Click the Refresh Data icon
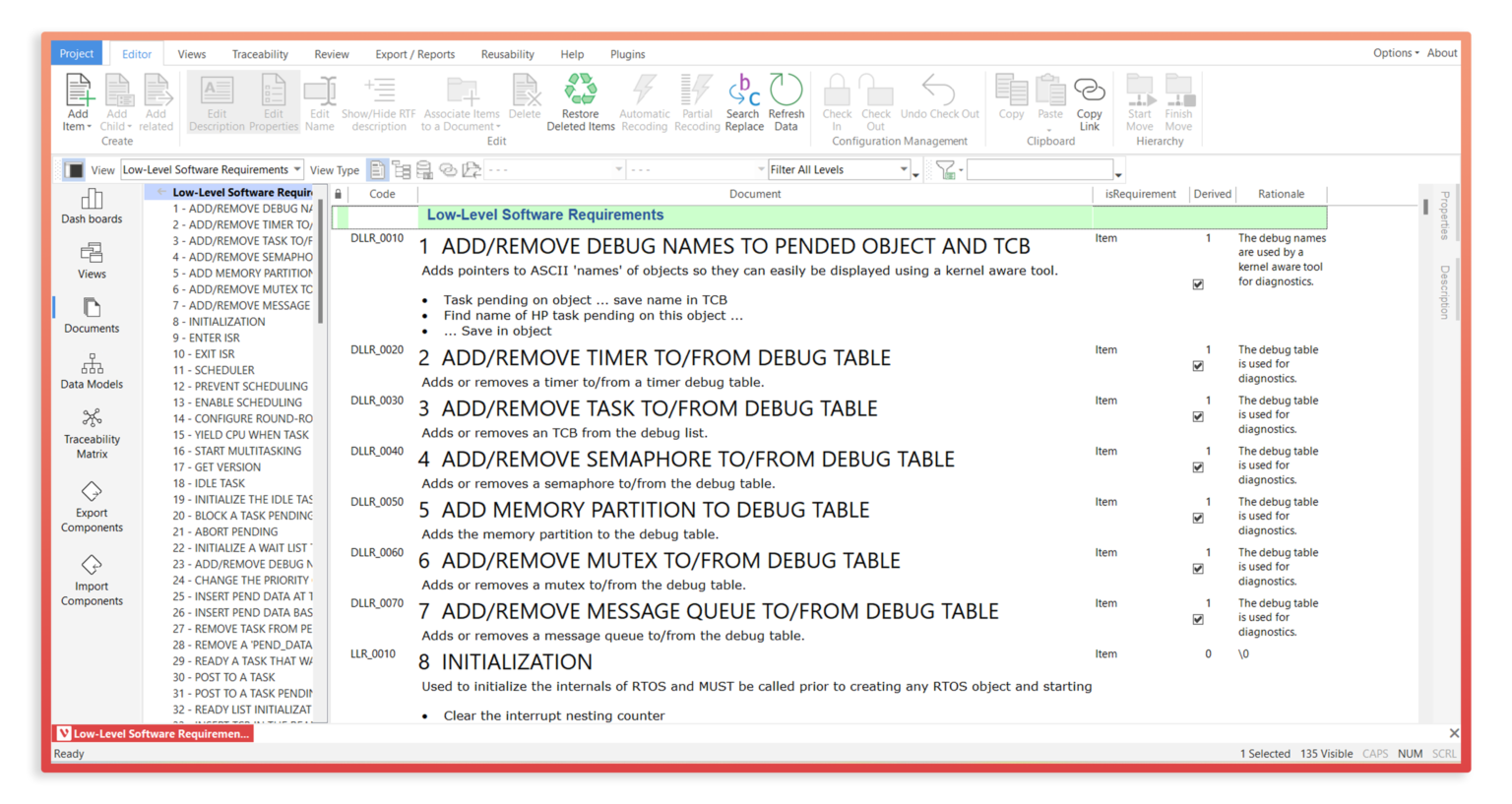Image resolution: width=1512 pixels, height=804 pixels. pos(786,102)
